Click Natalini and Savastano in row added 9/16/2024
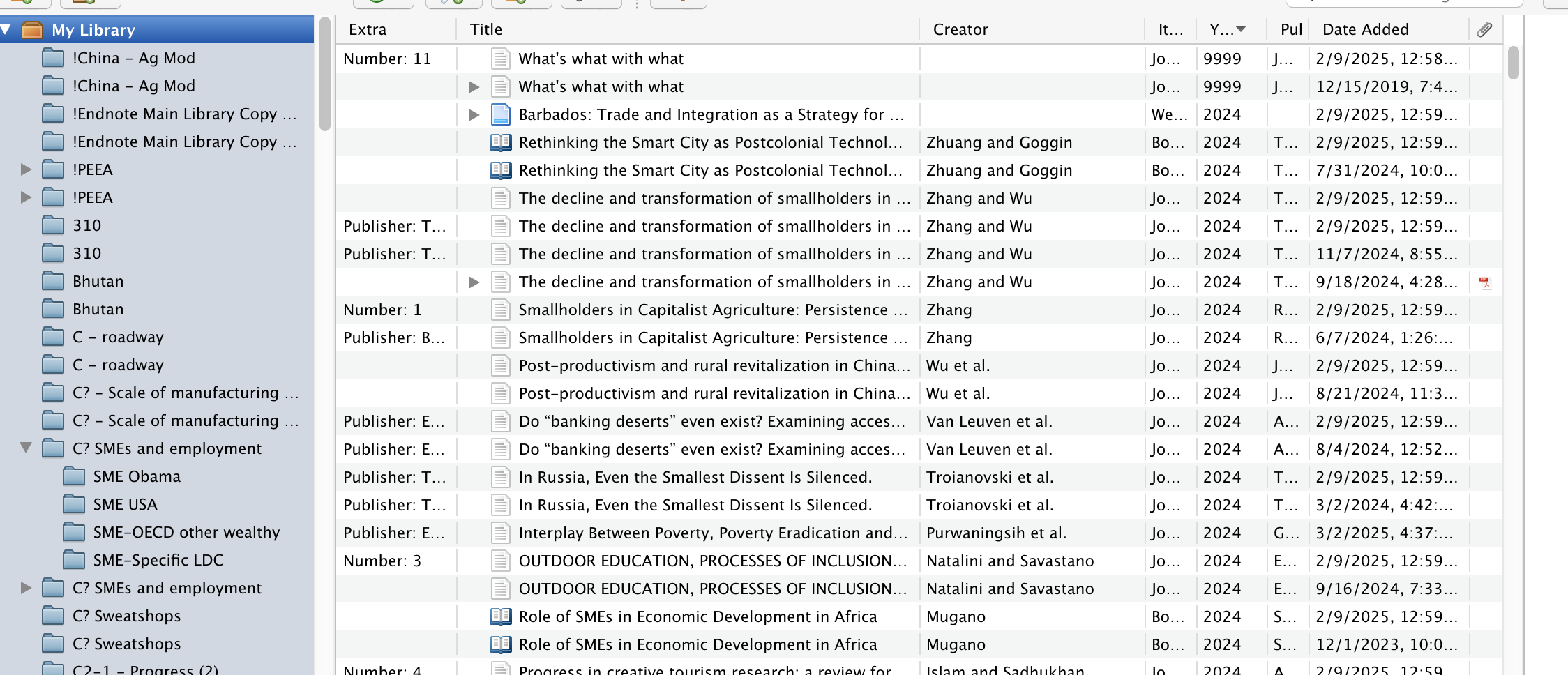Screen dimensions: 1568x675 pos(1010,589)
